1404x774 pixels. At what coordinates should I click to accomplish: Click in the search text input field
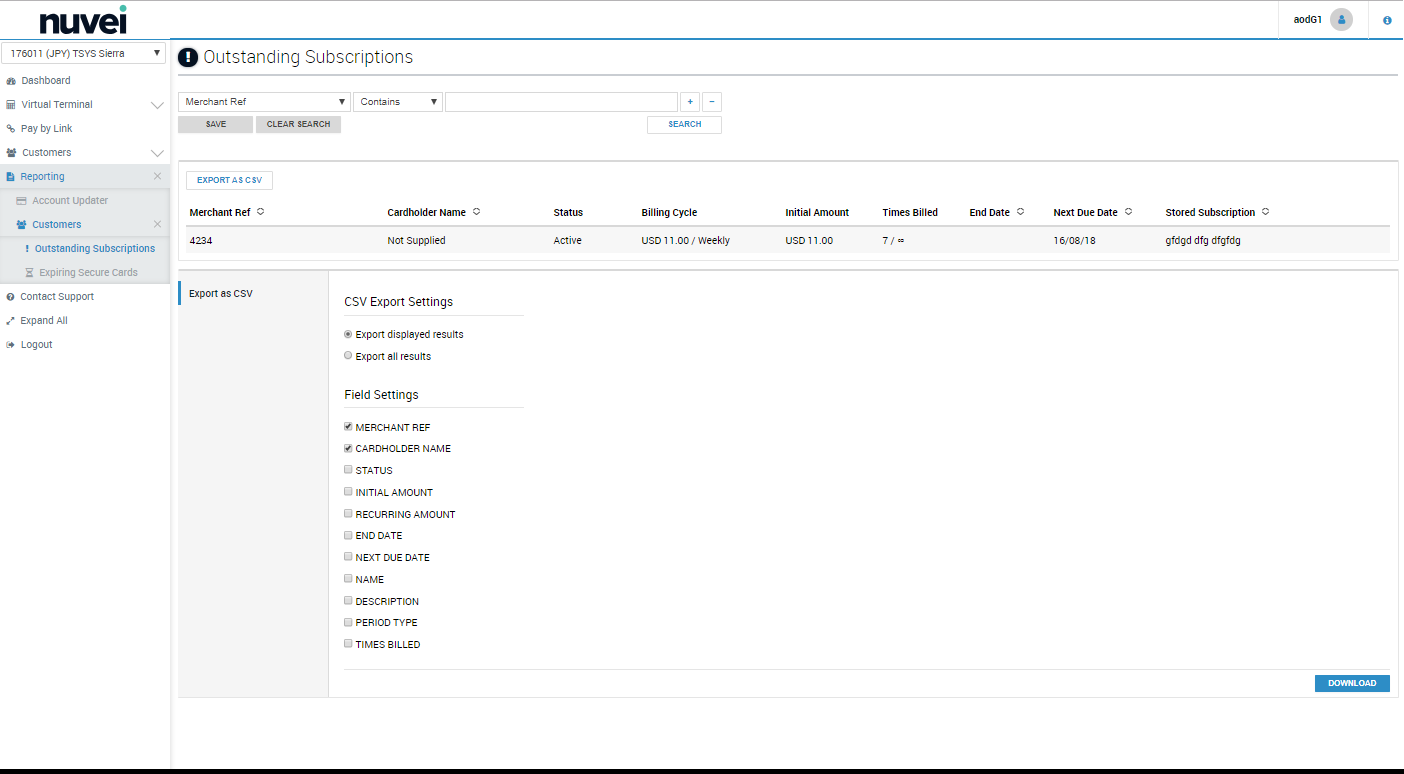561,102
